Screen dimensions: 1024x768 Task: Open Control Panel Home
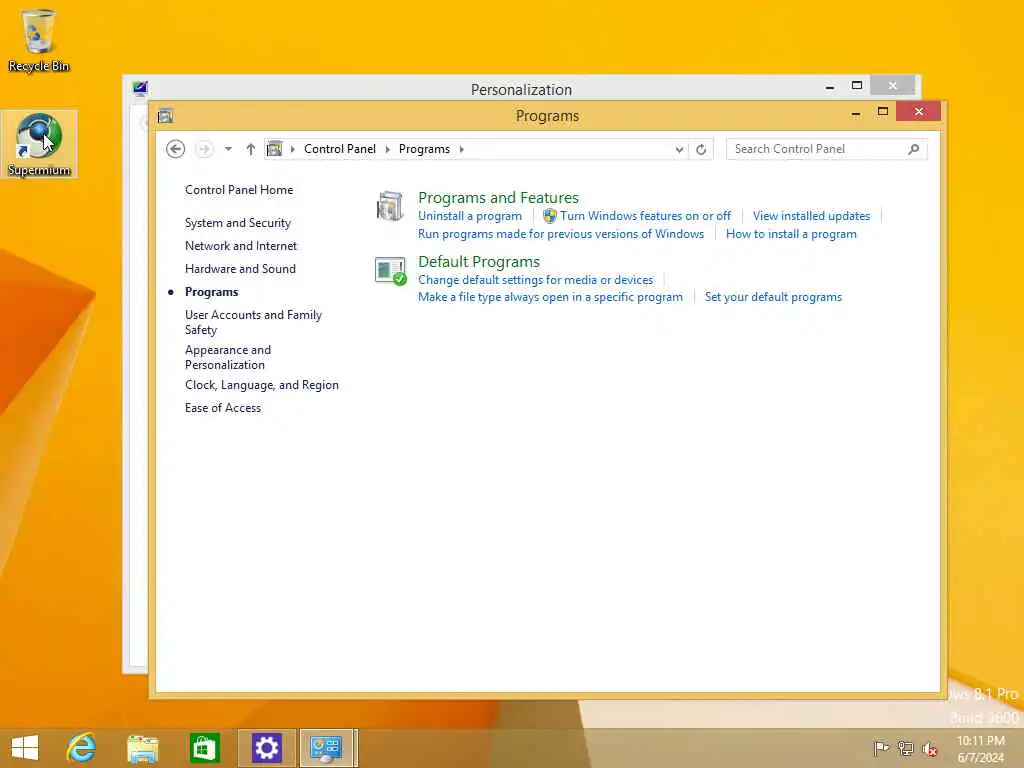(239, 190)
